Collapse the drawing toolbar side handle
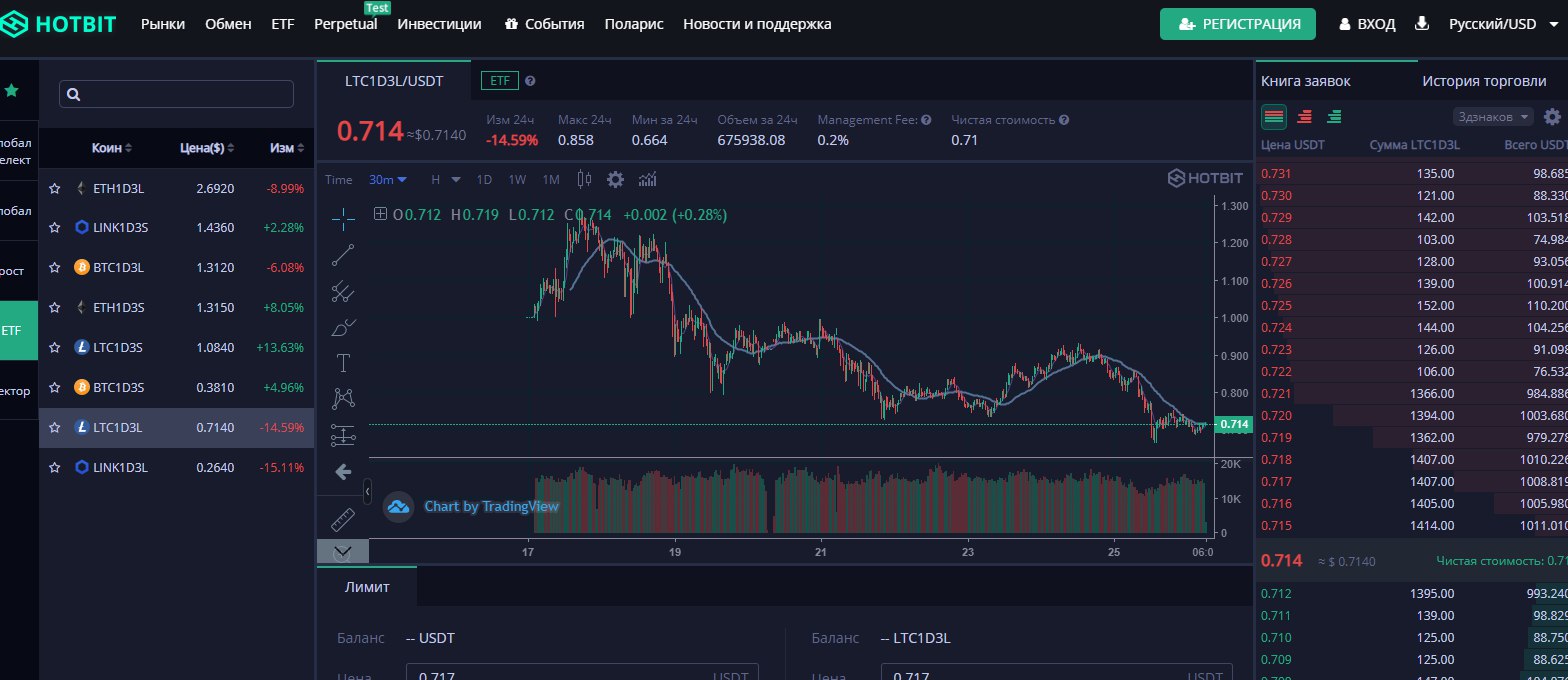Image resolution: width=1568 pixels, height=680 pixels. tap(367, 492)
